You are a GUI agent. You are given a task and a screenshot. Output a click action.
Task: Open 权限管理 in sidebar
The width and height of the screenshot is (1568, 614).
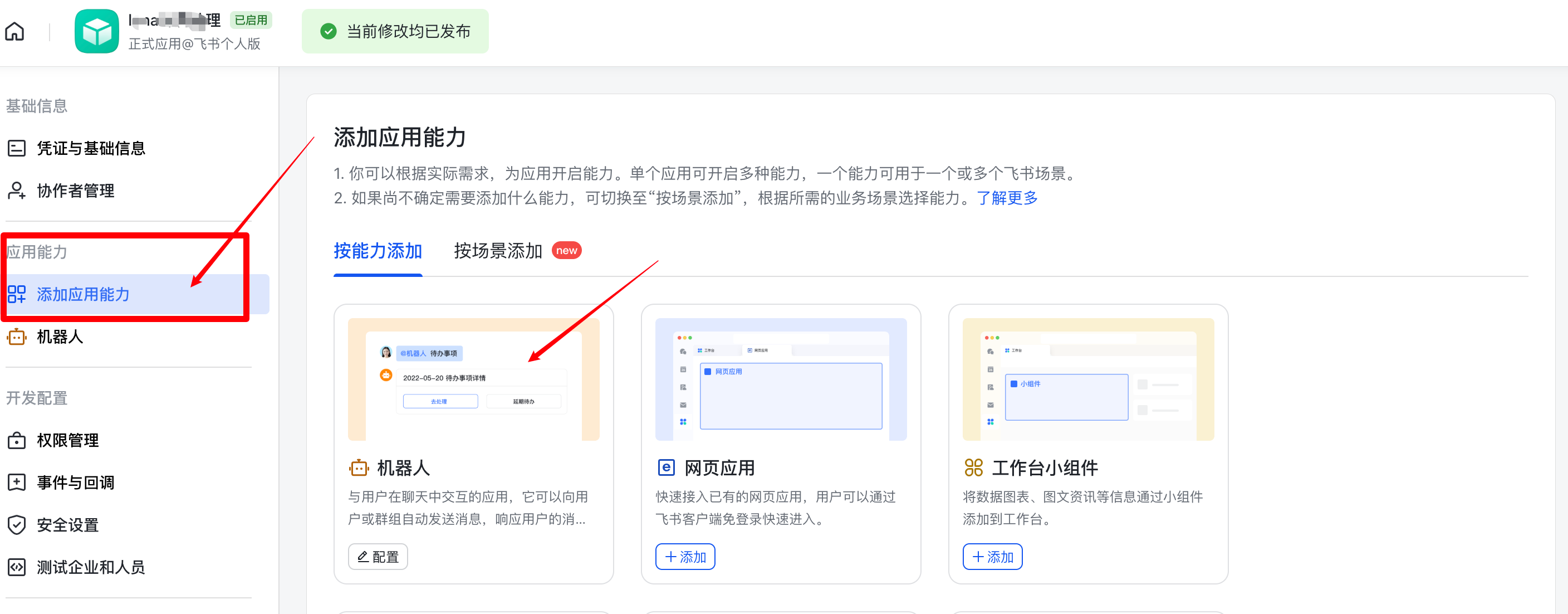click(x=67, y=440)
